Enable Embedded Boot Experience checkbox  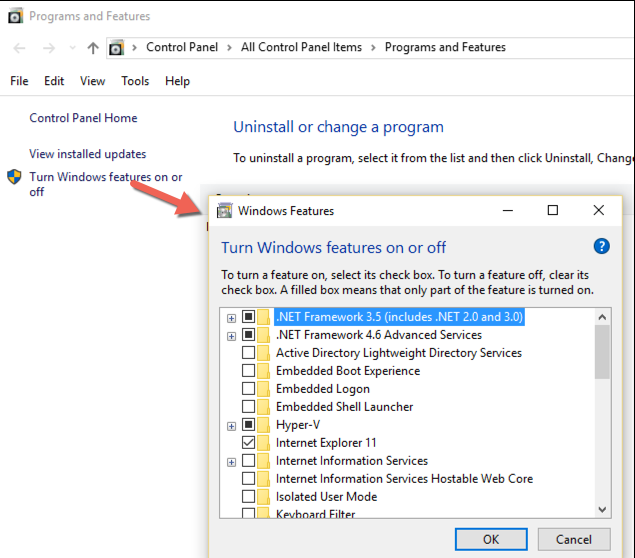point(248,370)
